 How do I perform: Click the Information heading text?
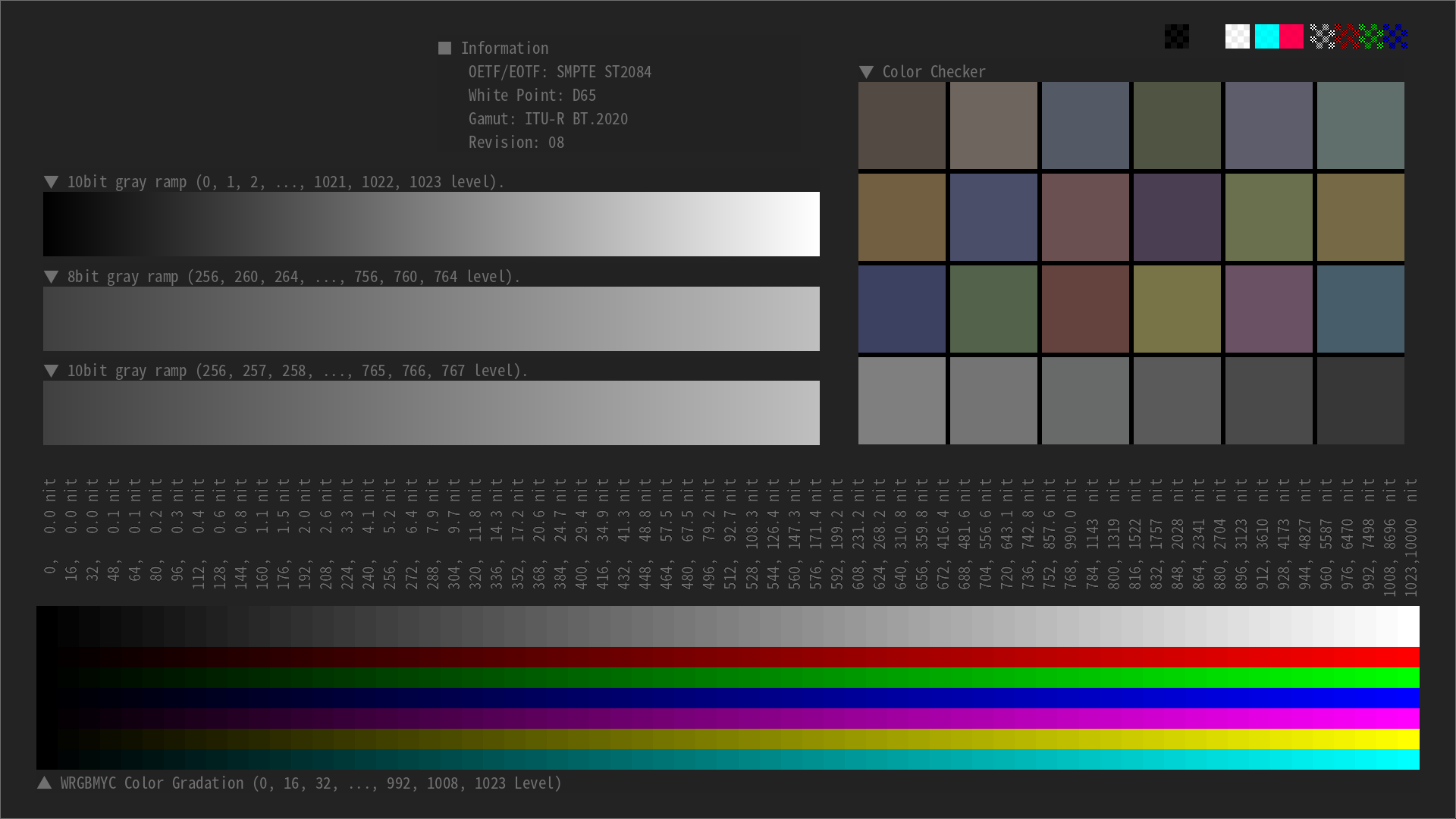point(504,49)
